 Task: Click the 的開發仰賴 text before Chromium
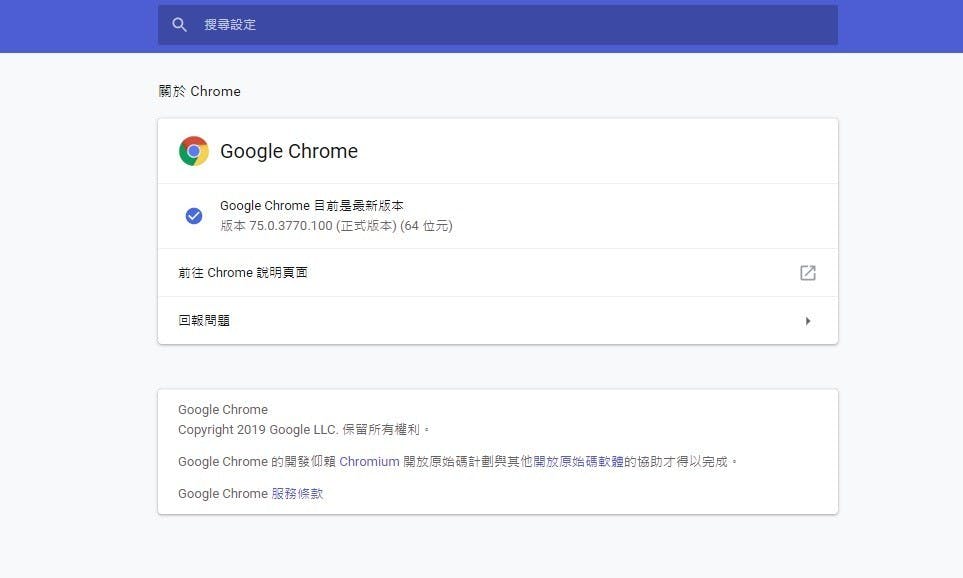pos(303,462)
